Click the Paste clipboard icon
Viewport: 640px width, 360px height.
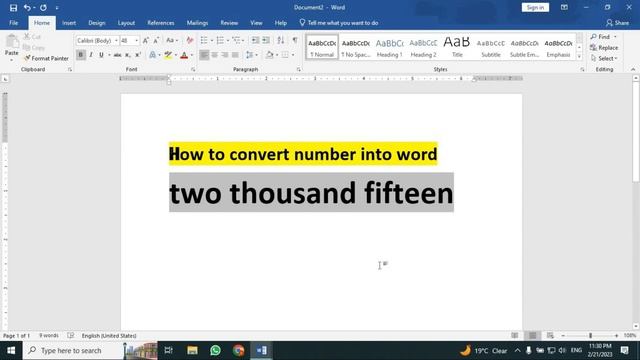click(x=12, y=42)
